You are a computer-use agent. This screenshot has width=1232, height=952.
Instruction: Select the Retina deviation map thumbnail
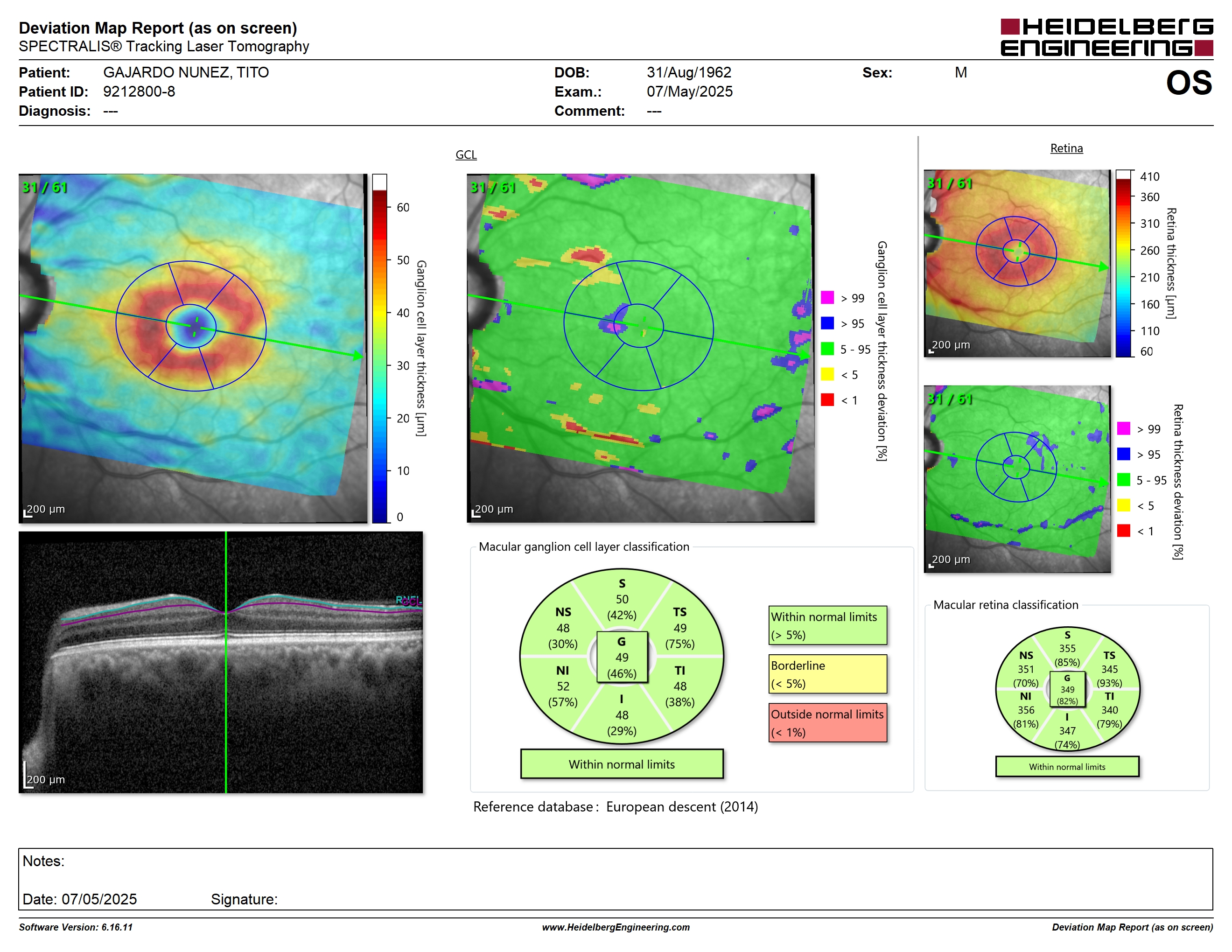coord(1017,479)
